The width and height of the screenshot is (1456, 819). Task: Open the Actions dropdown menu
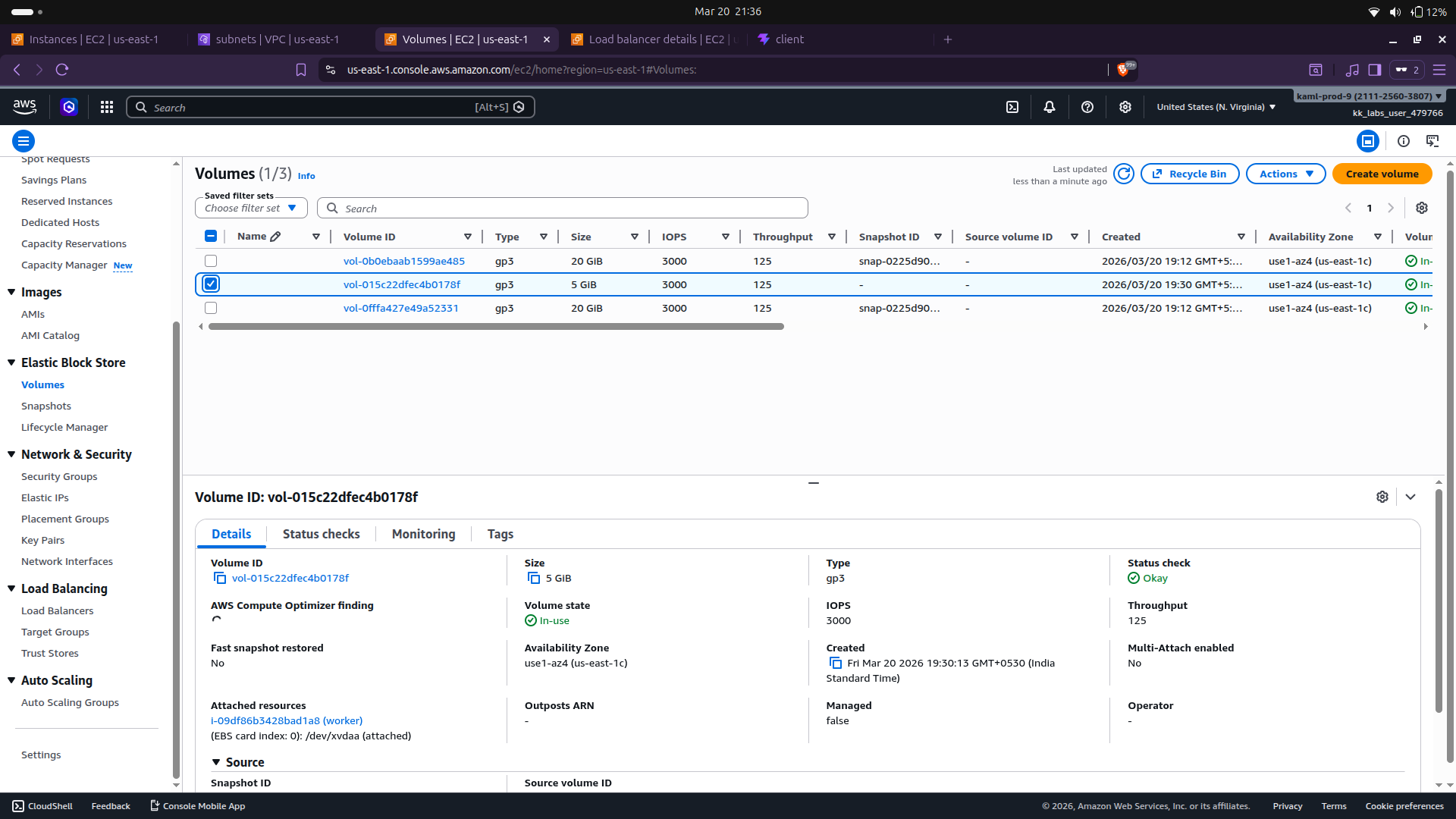[1286, 174]
